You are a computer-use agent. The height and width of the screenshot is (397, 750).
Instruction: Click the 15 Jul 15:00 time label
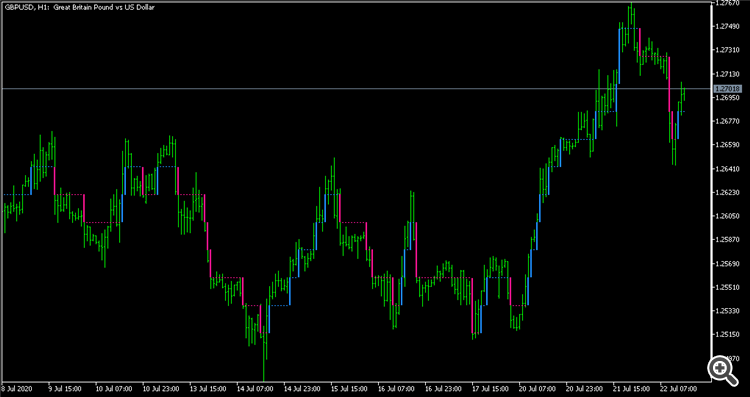[x=348, y=388]
